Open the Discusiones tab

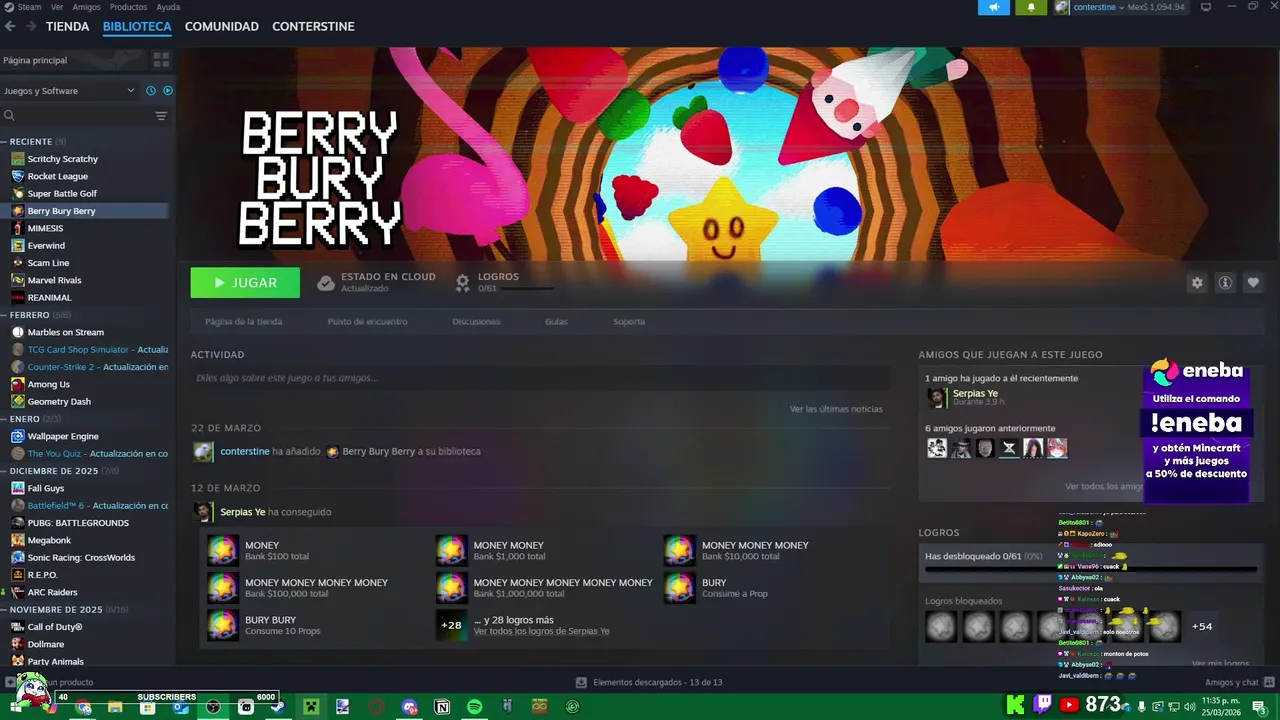(x=476, y=322)
